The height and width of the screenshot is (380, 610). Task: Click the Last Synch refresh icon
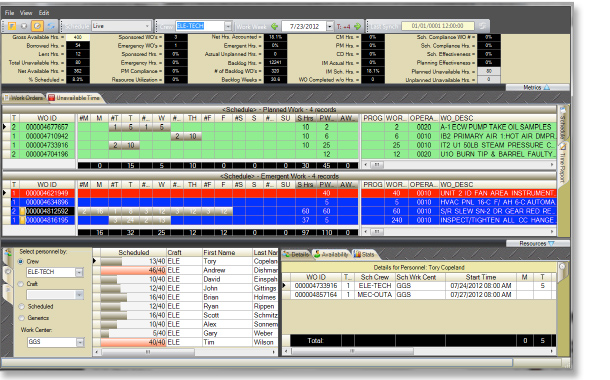pyautogui.click(x=482, y=26)
